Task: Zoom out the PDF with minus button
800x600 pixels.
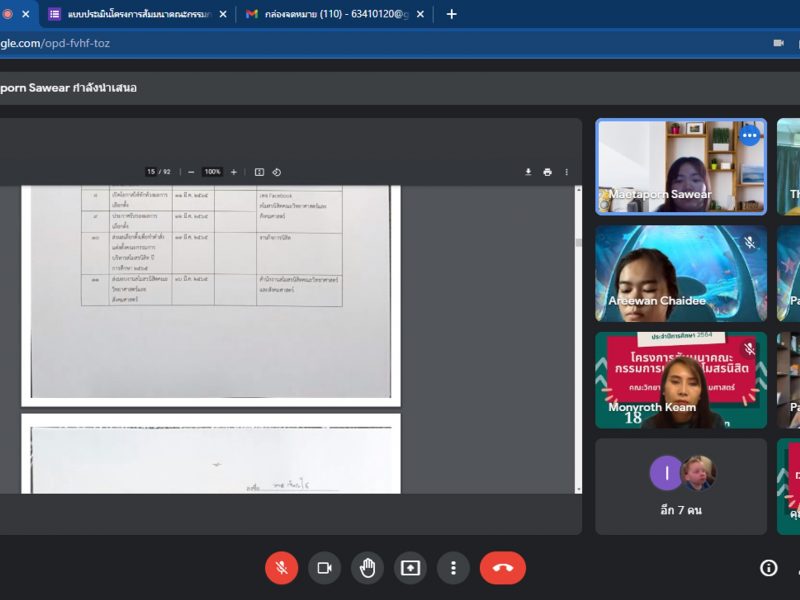Action: tap(191, 172)
